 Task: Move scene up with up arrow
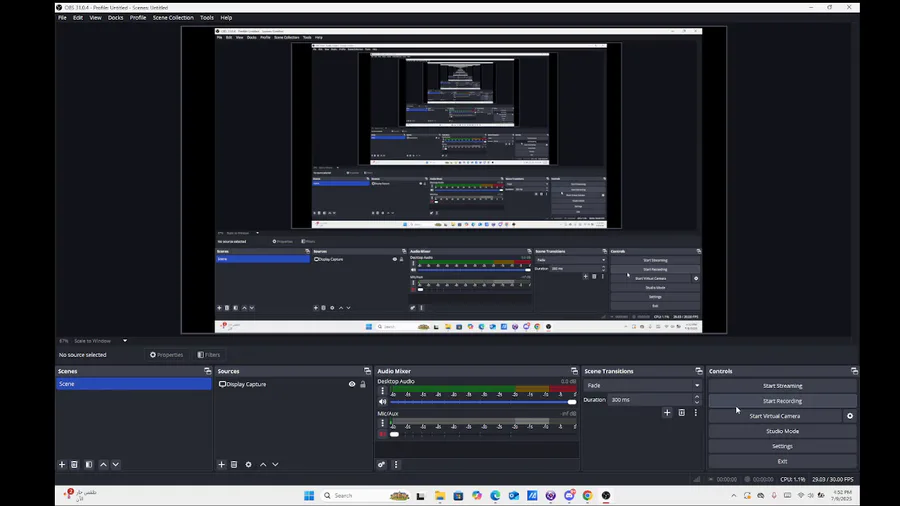pos(103,464)
